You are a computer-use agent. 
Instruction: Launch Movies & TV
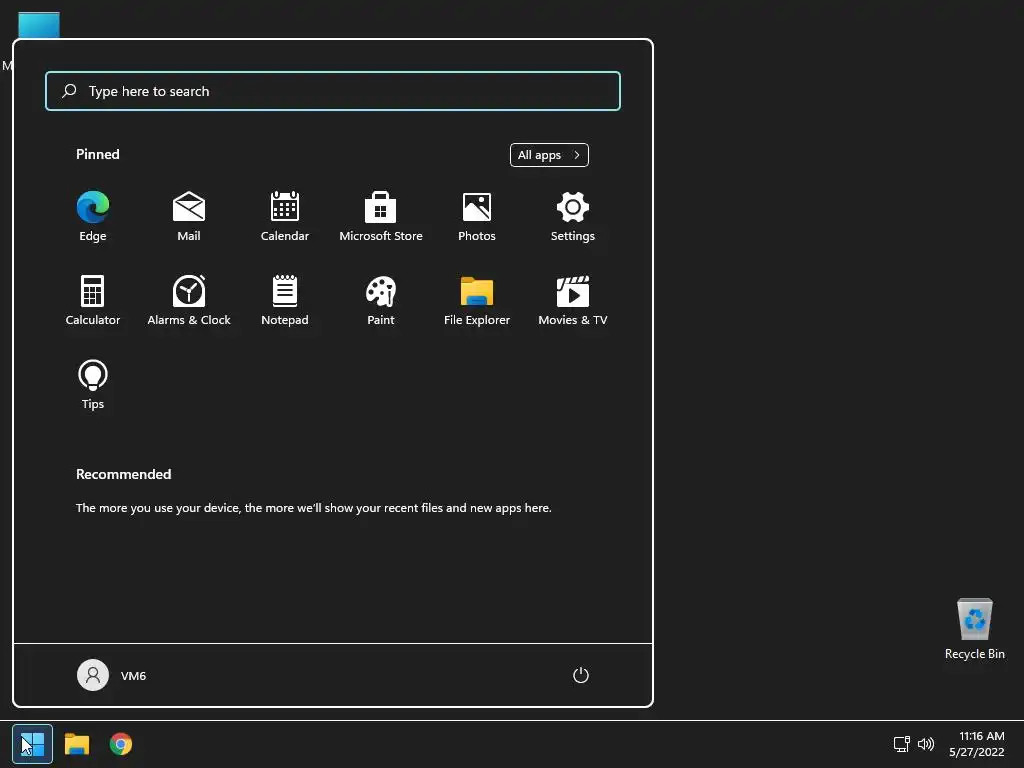[573, 300]
